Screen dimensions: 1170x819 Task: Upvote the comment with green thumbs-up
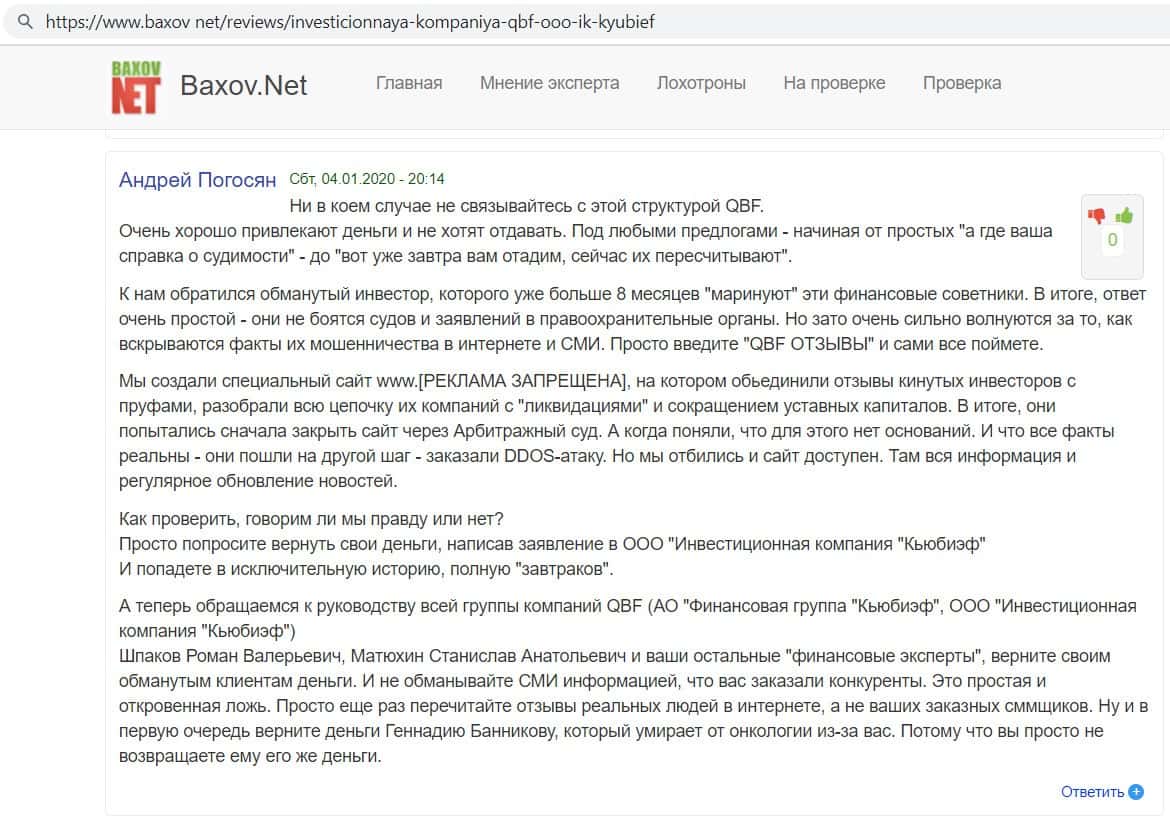1124,215
